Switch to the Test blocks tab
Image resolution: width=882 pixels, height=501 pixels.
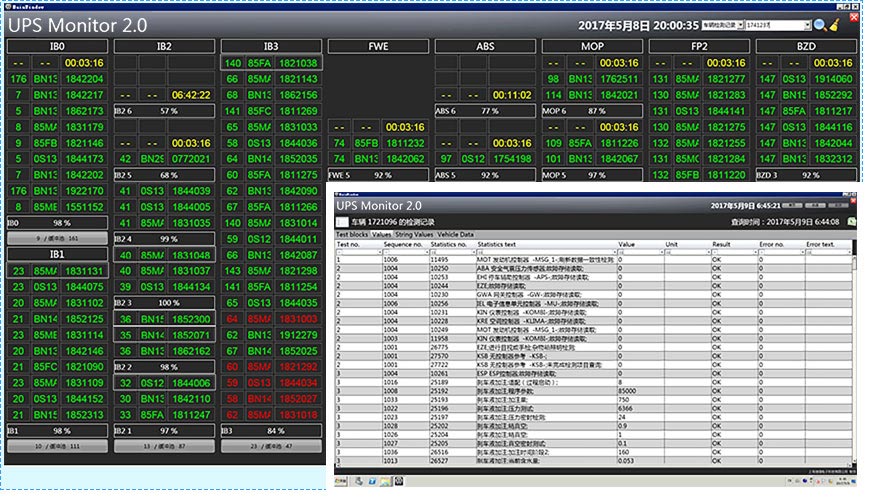[352, 234]
